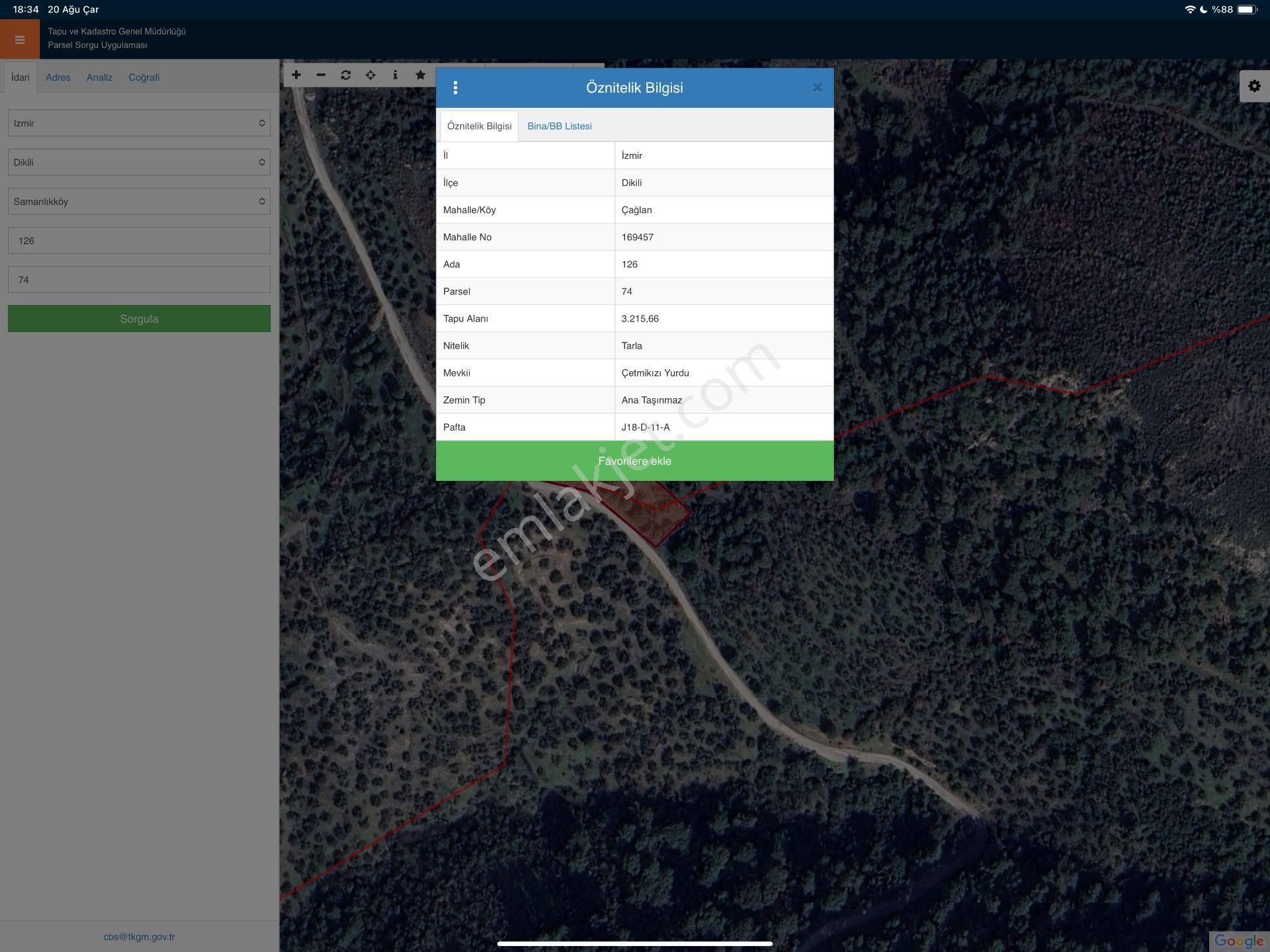
Task: Click the Ada input field containing 126
Action: (x=139, y=241)
